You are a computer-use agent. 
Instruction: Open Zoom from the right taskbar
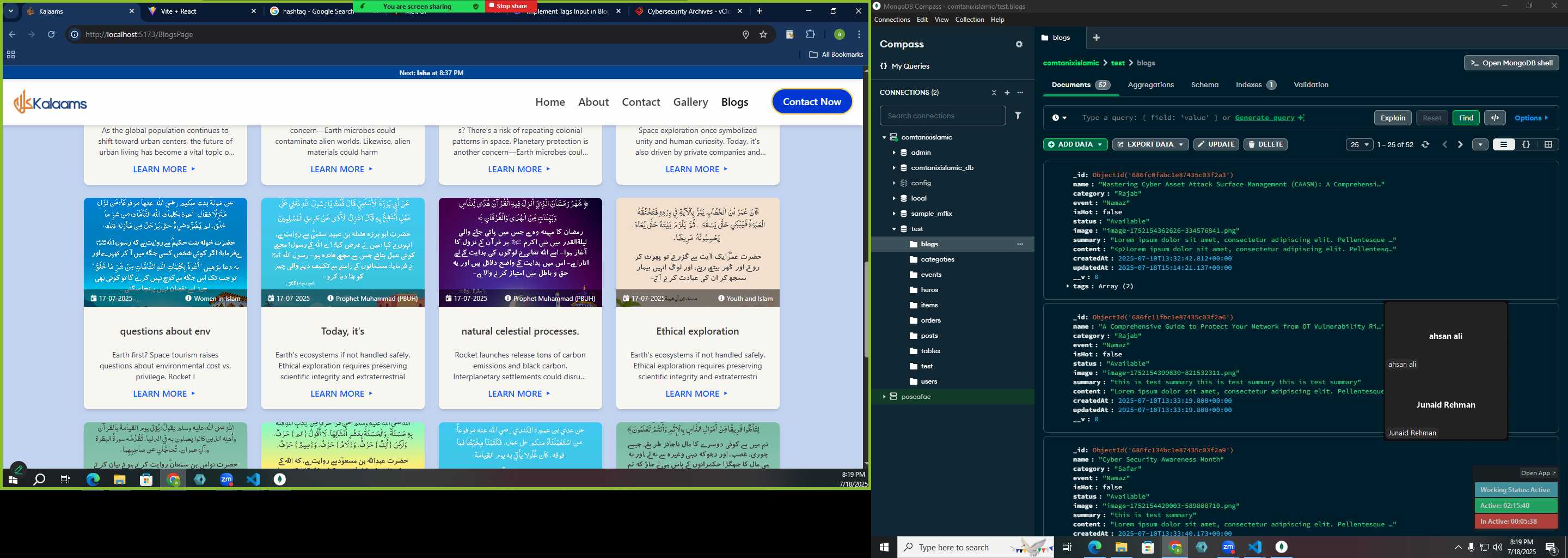1228,547
